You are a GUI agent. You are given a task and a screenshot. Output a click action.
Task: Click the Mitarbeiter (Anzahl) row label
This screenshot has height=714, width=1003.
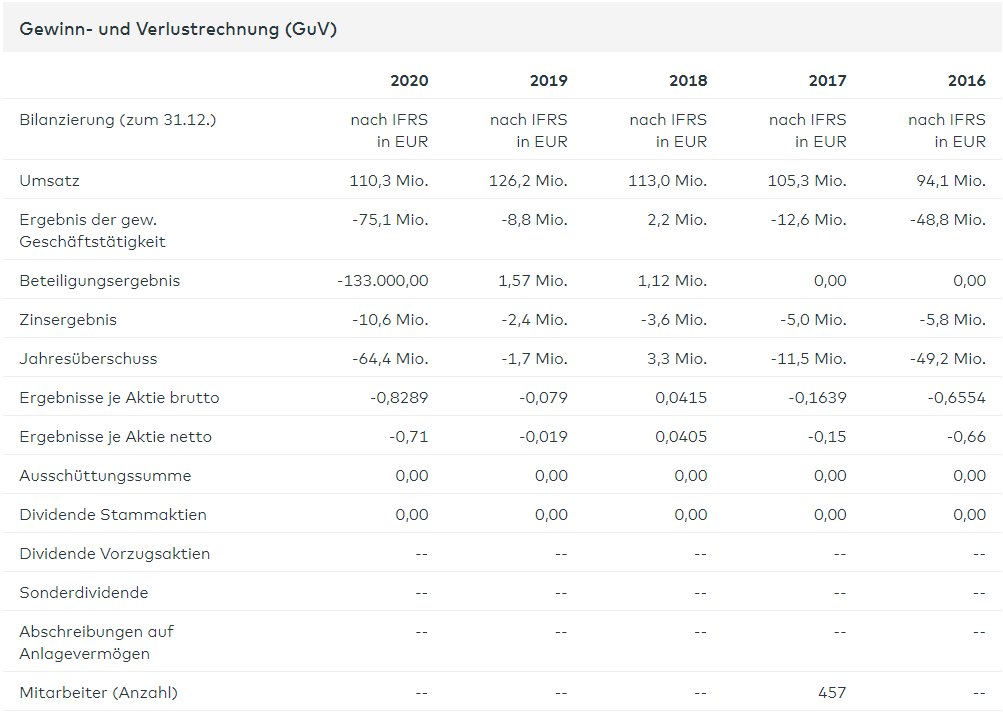click(98, 692)
